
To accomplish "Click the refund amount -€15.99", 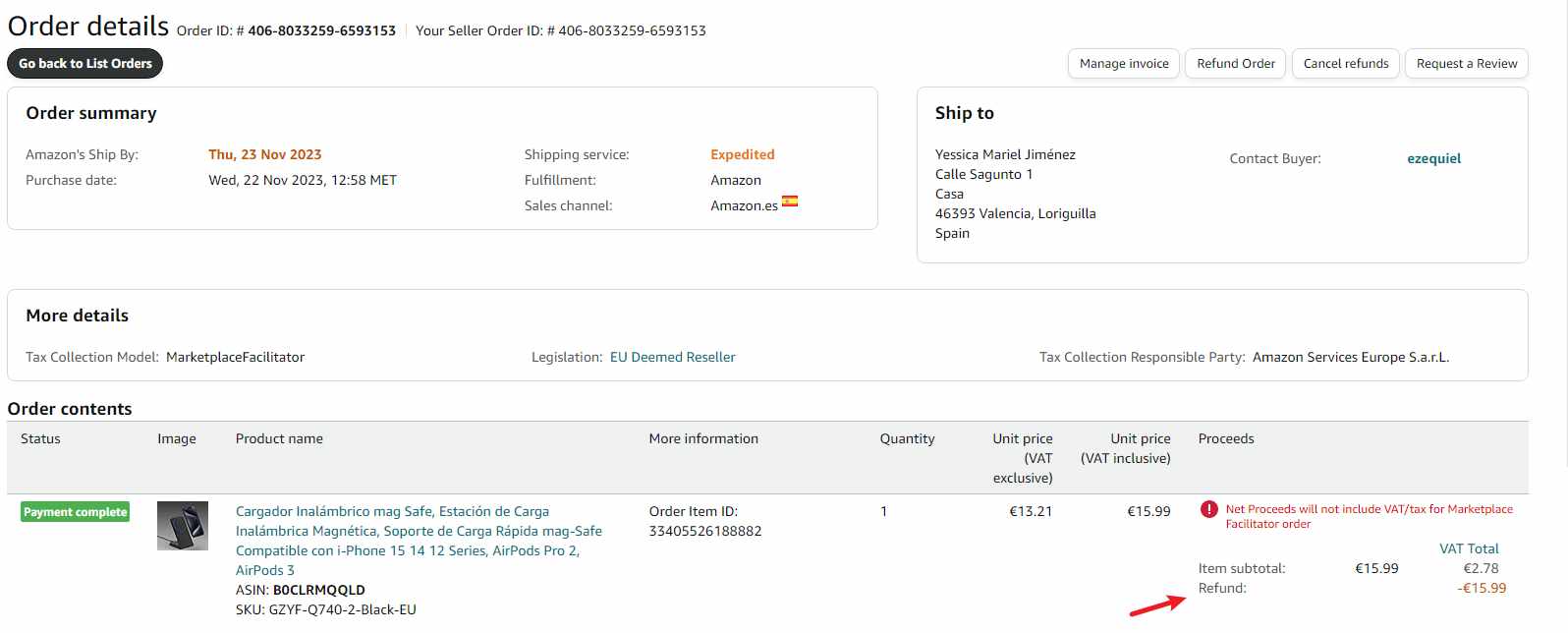I will [x=1482, y=589].
